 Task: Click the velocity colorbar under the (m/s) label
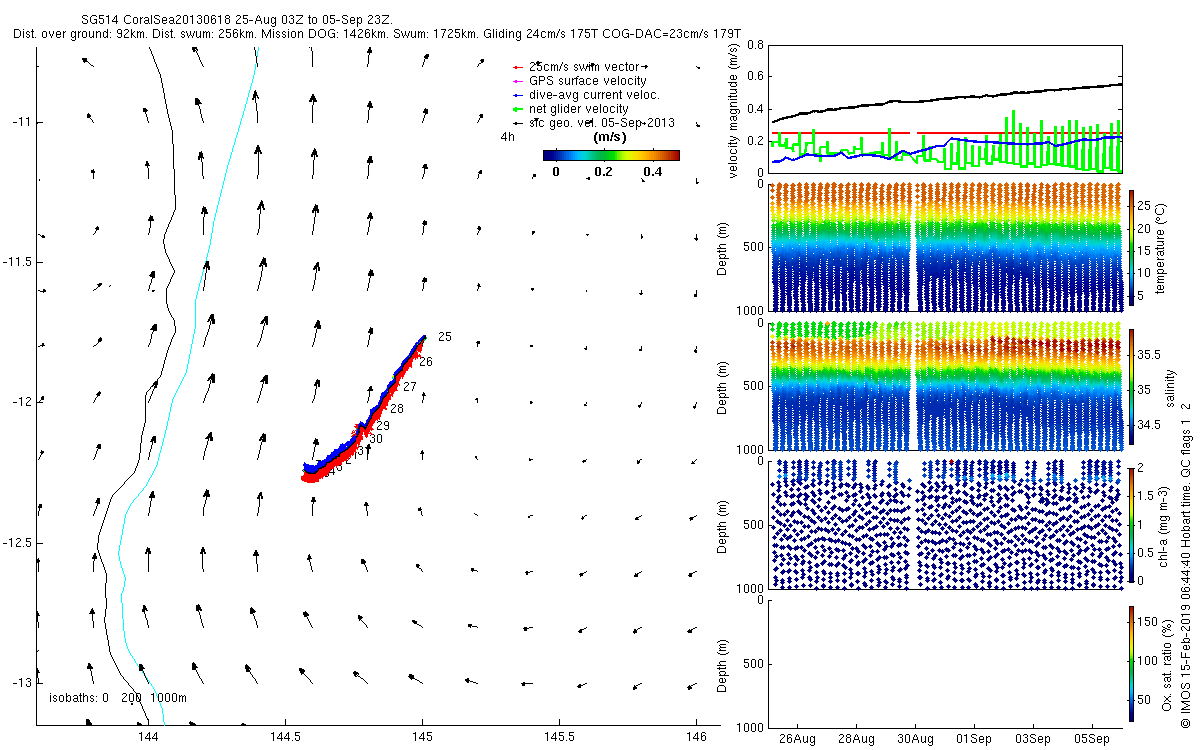click(611, 155)
